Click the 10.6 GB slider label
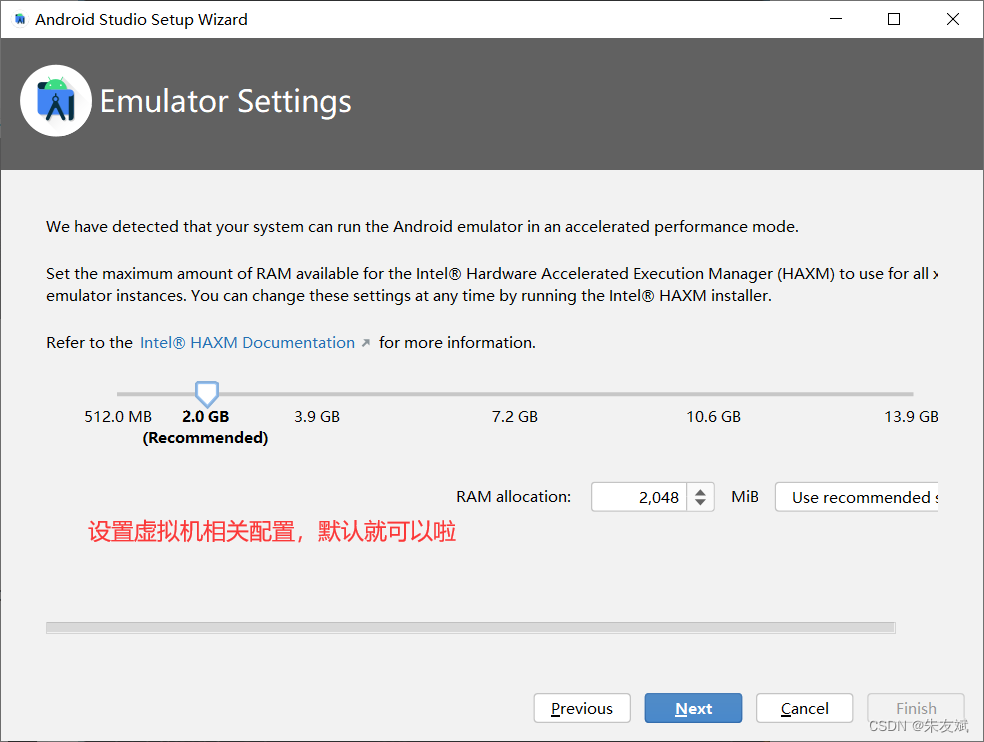984x742 pixels. tap(714, 417)
